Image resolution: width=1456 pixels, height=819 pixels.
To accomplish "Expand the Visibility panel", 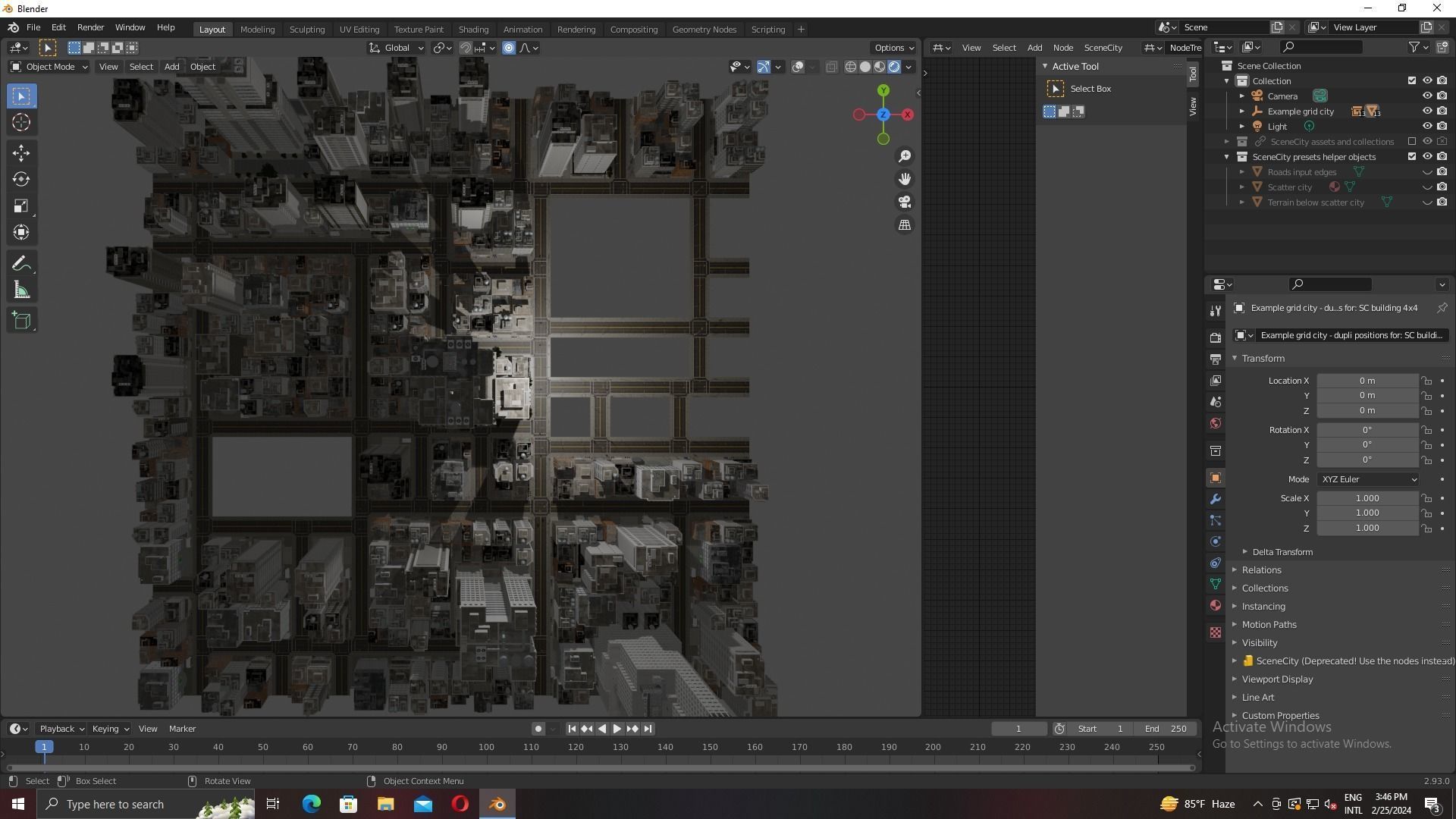I will 1259,643.
